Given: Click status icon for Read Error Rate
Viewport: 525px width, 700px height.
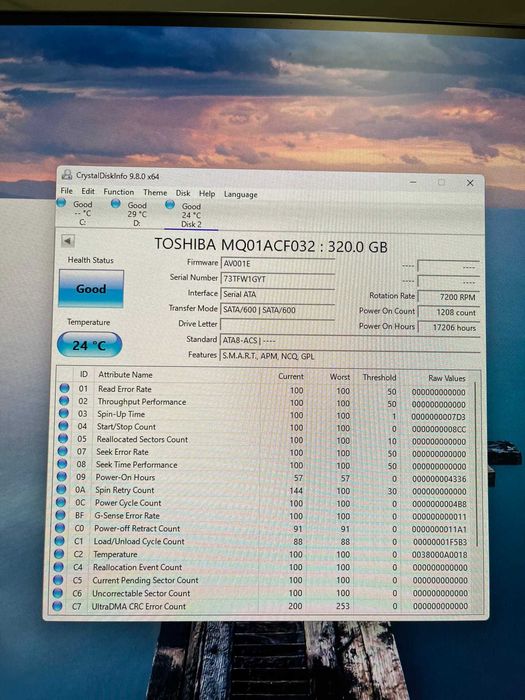Looking at the screenshot, I should [x=64, y=388].
